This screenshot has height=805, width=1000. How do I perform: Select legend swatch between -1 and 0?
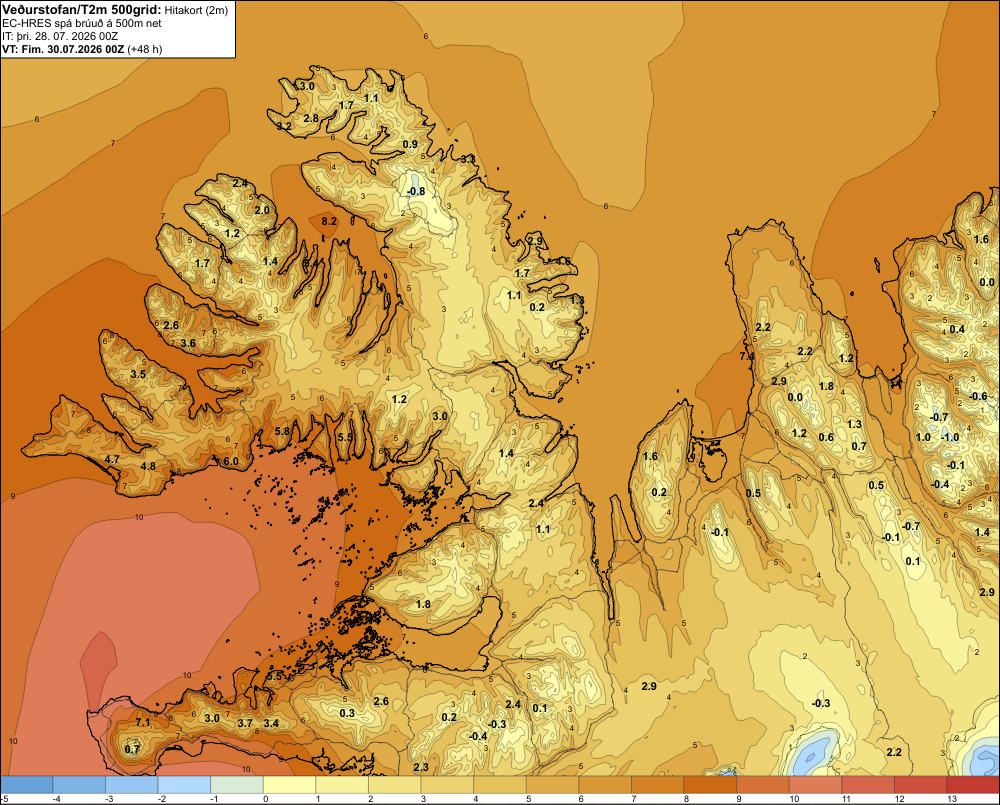(x=237, y=785)
